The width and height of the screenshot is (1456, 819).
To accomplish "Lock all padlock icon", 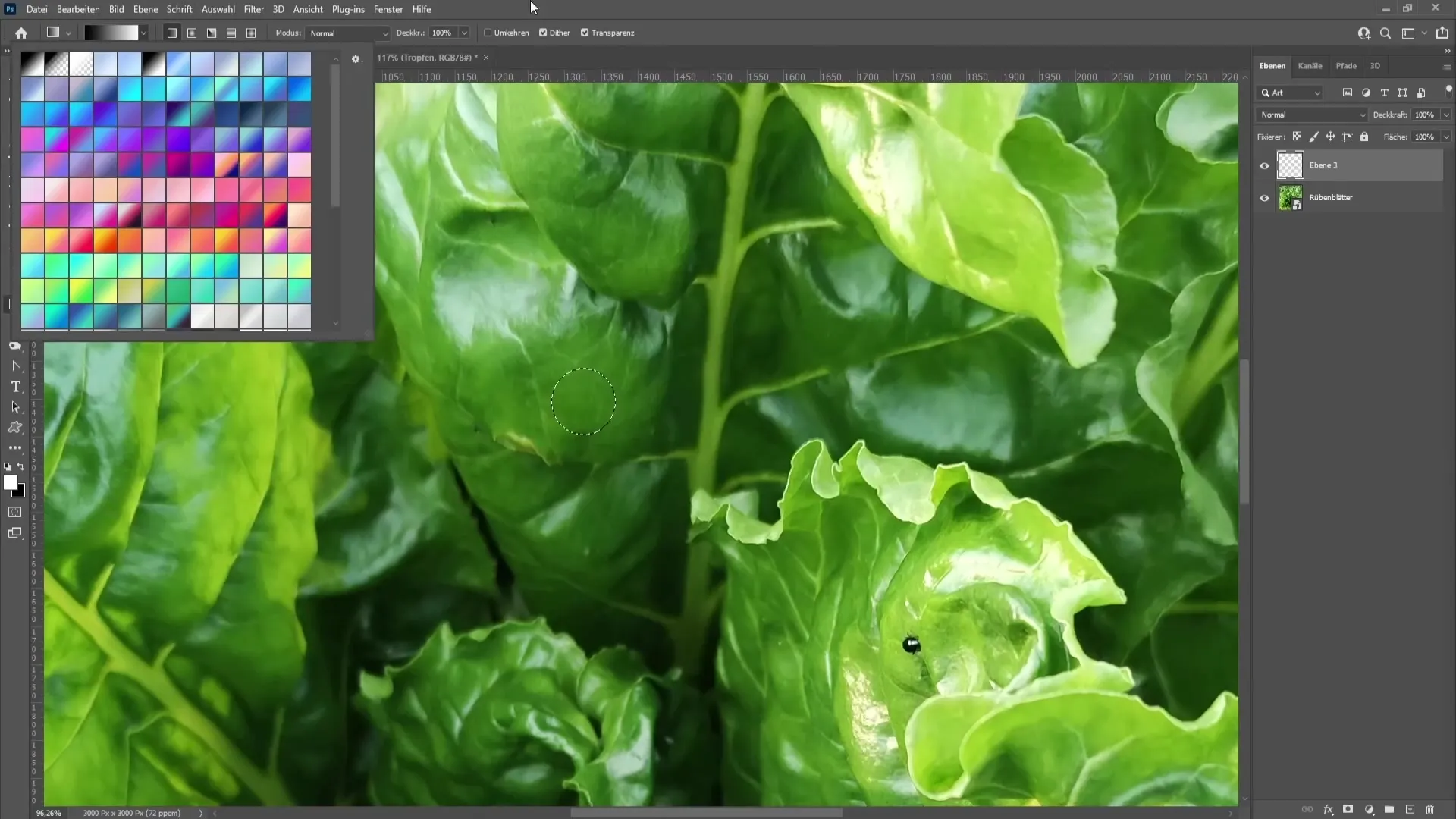I will (x=1364, y=136).
